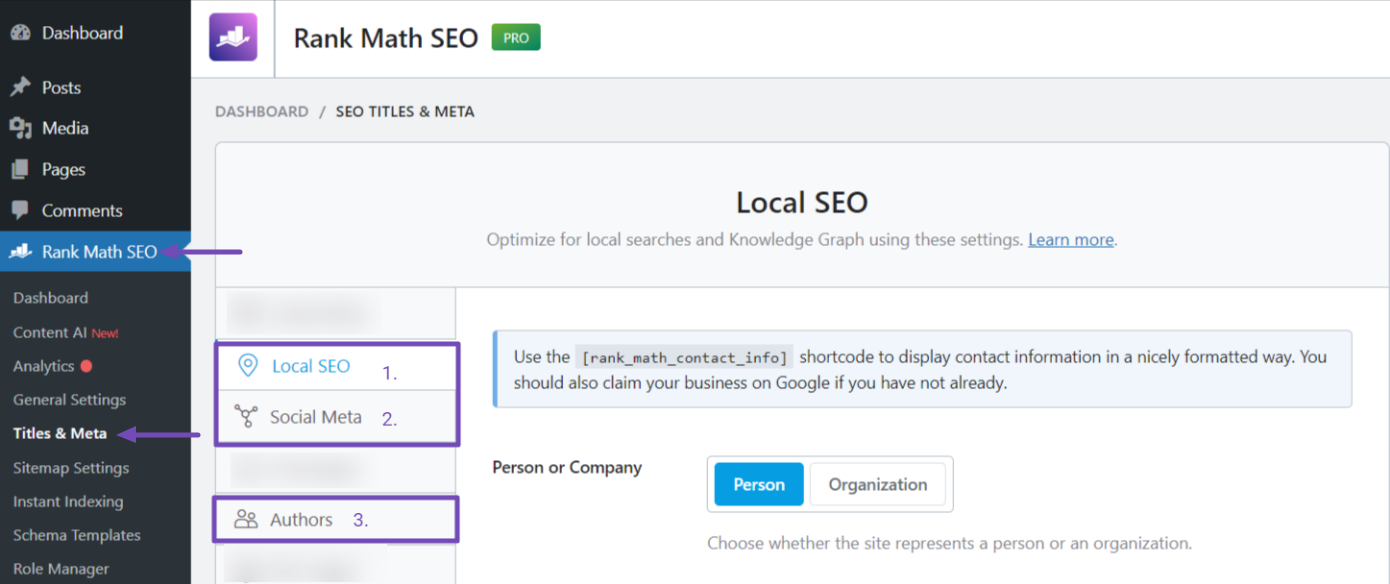Viewport: 1390px width, 584px height.
Task: Open Role Manager submenu item
Action: click(x=61, y=569)
